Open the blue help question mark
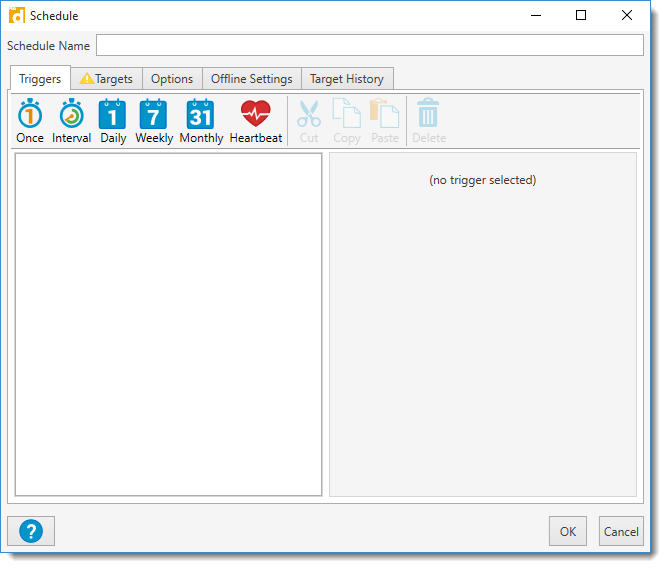The height and width of the screenshot is (568, 666). [x=31, y=531]
